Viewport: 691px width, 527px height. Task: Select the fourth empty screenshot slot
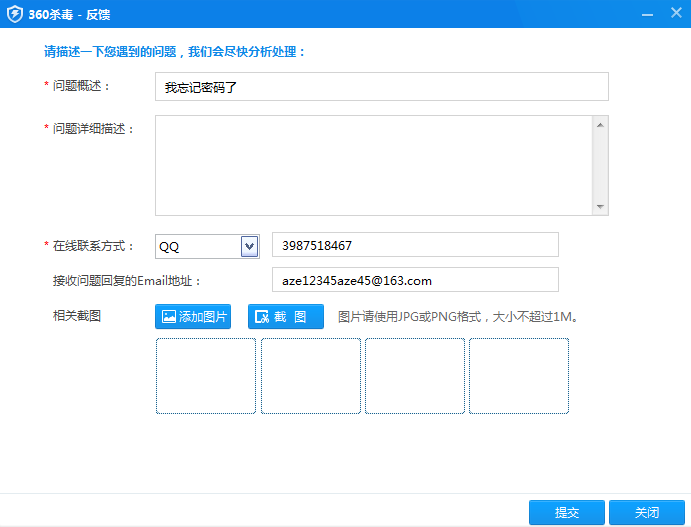pos(518,376)
